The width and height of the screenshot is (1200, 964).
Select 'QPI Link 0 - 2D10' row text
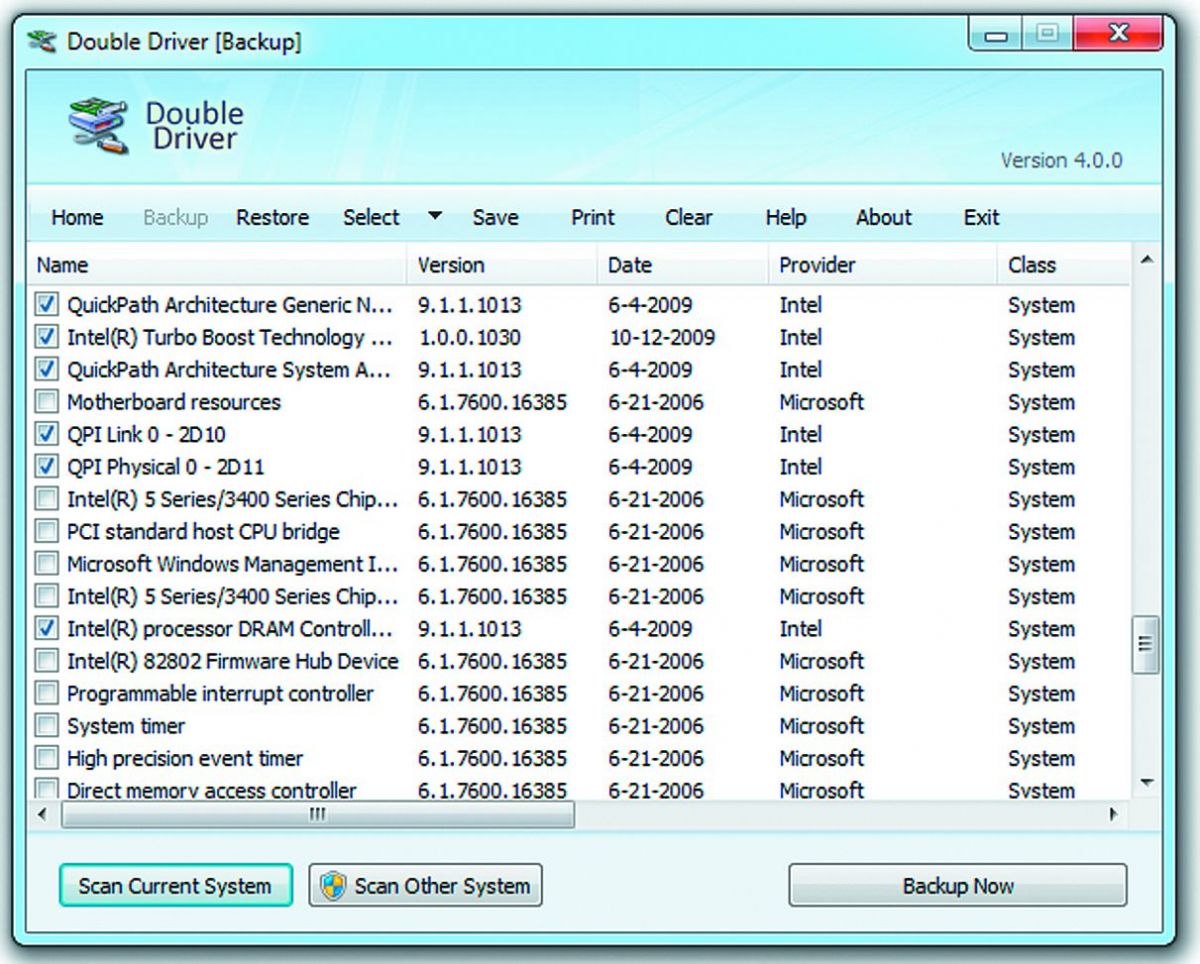coord(146,435)
